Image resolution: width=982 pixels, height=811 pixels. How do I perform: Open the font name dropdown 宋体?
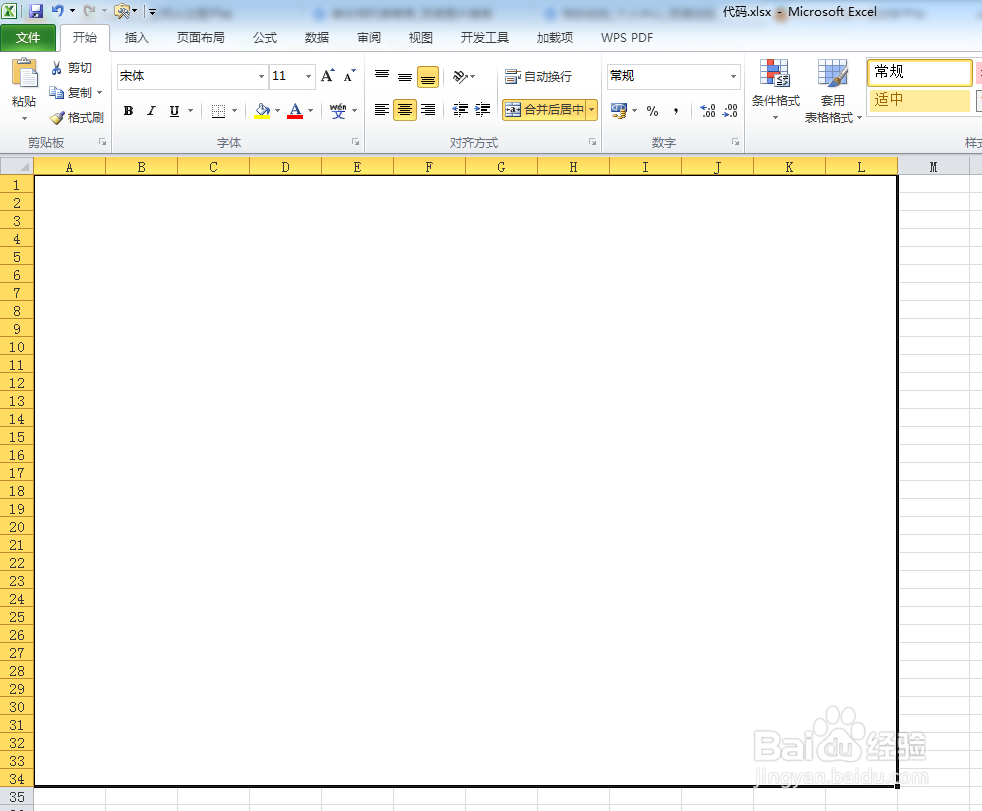(x=261, y=76)
